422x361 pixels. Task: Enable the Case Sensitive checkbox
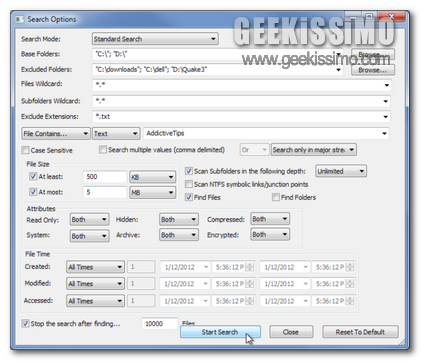click(x=25, y=150)
